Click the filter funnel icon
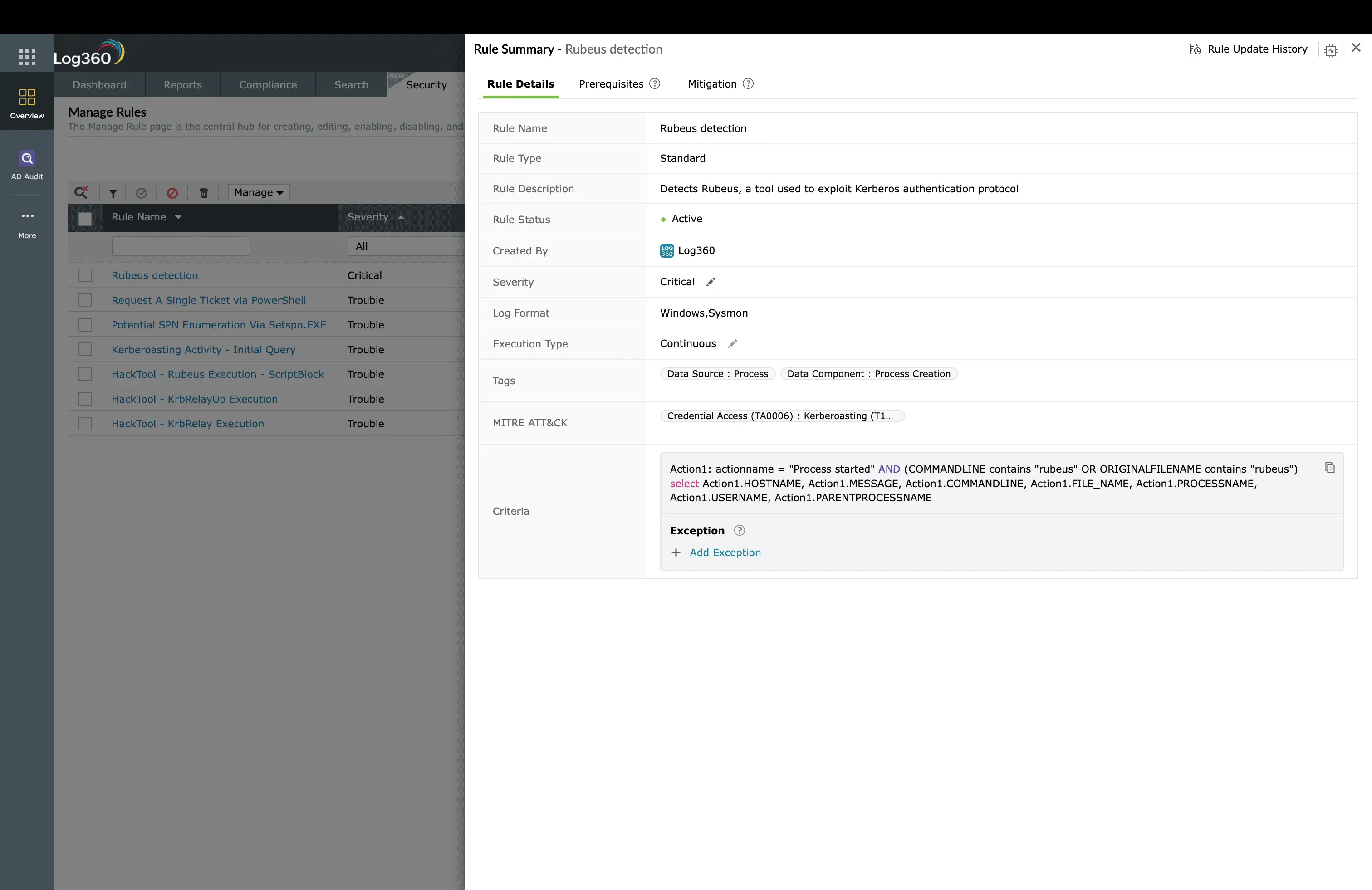The image size is (1372, 890). click(113, 193)
